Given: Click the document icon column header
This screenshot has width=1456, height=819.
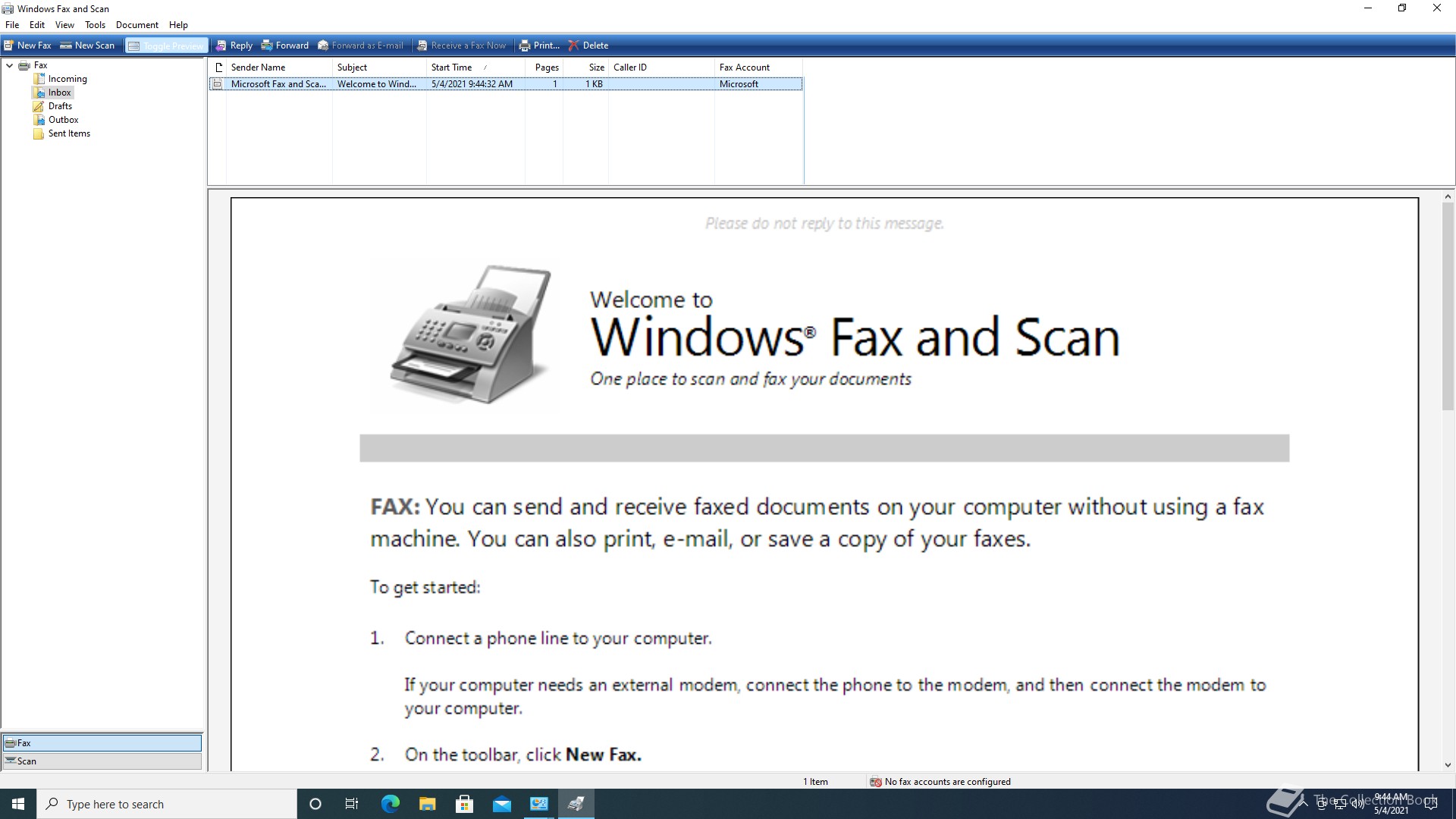Looking at the screenshot, I should (218, 67).
